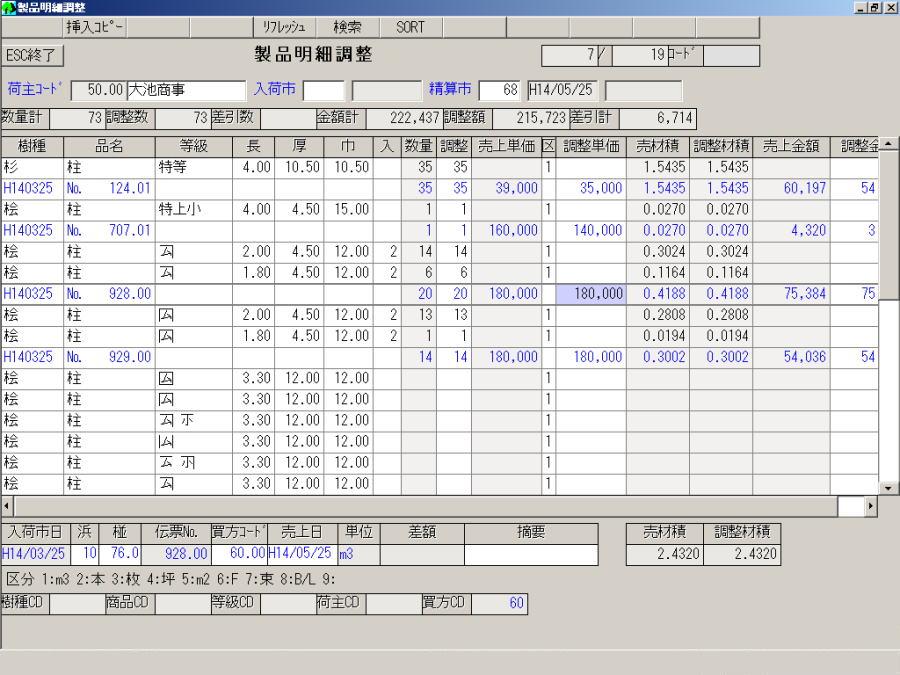Click right arrow of the horizontal scrollbar
The height and width of the screenshot is (675, 900).
(x=870, y=506)
